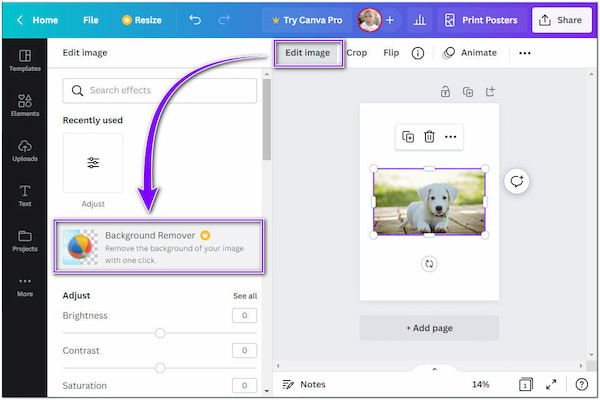The width and height of the screenshot is (600, 400).
Task: Expand the More options in sidebar
Action: click(24, 286)
